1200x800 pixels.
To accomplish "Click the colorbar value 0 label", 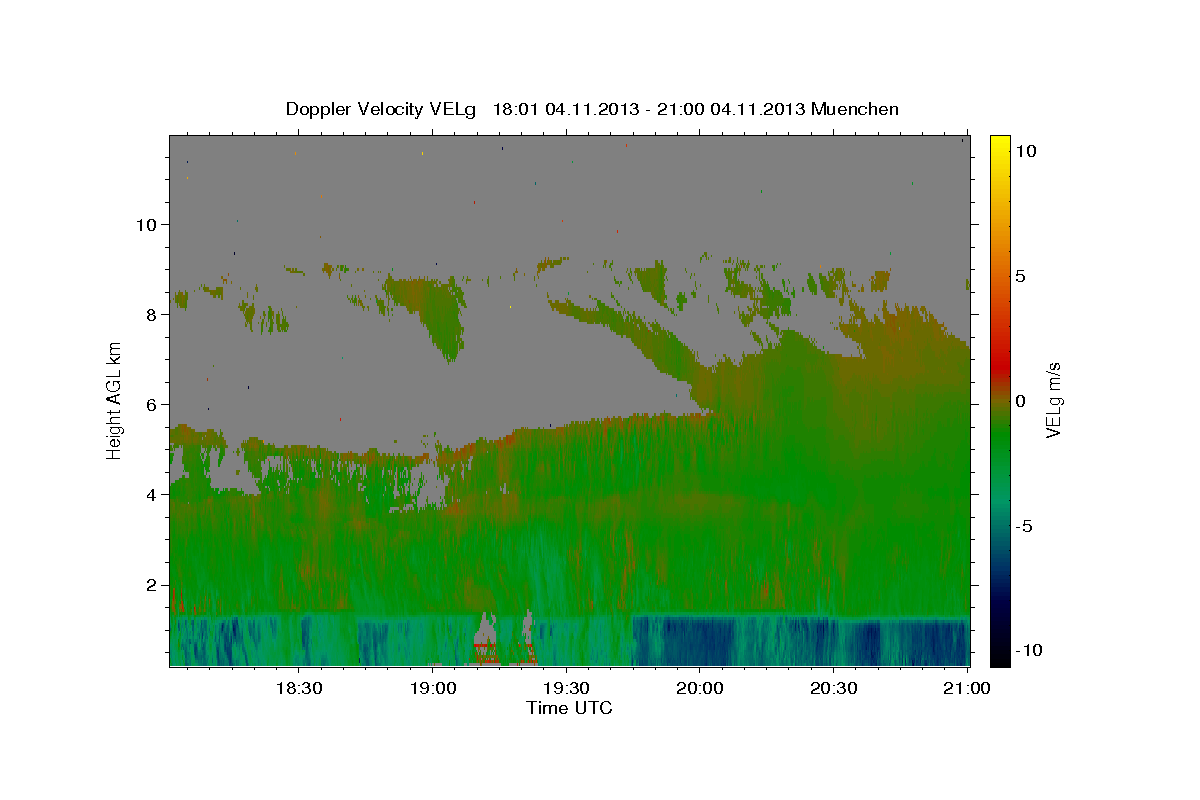I will coord(1020,400).
